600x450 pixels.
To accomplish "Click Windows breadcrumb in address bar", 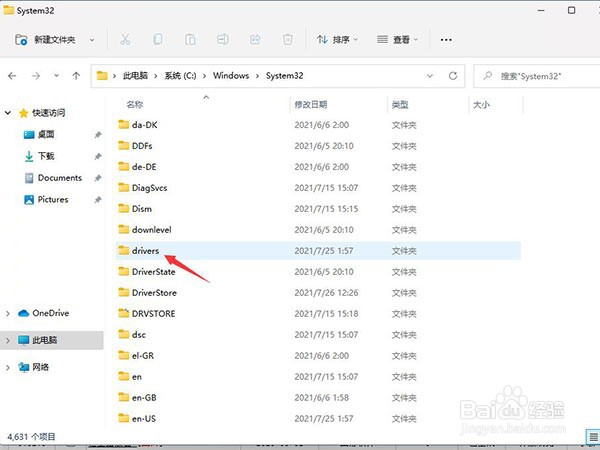I will pos(231,76).
